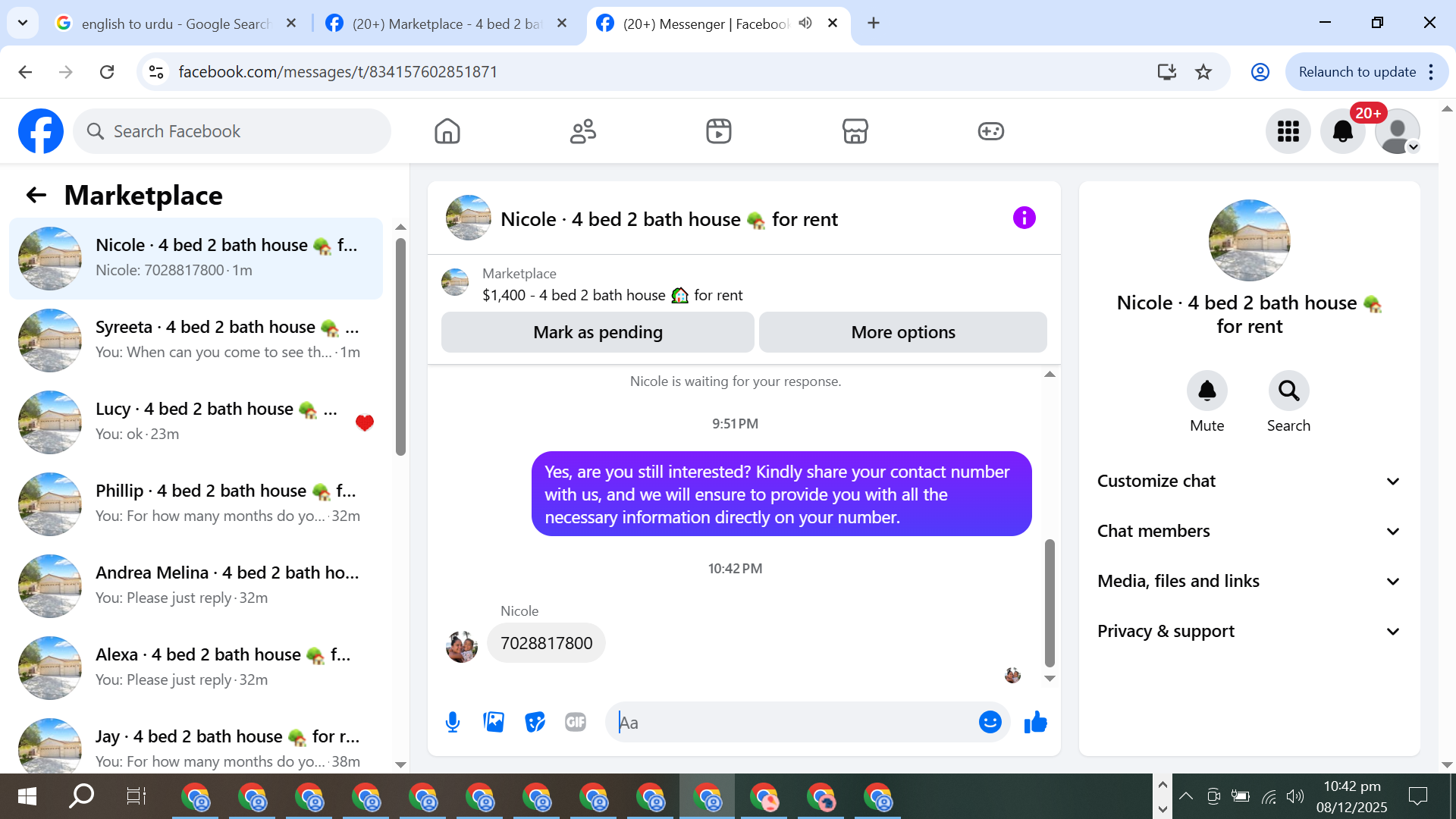Click the conversation list scrollbar

(x=401, y=347)
